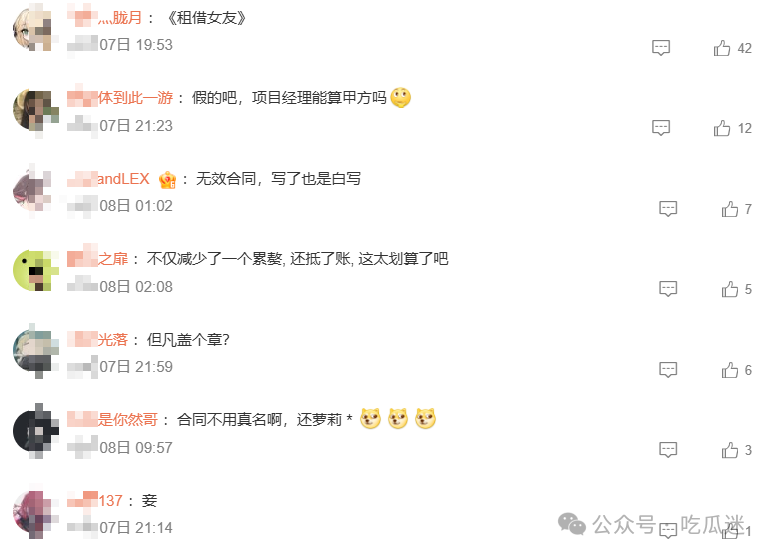Viewport: 769px width, 555px height.
Task: View avatar of 《租借女友》 commenter
Action: pyautogui.click(x=34, y=29)
